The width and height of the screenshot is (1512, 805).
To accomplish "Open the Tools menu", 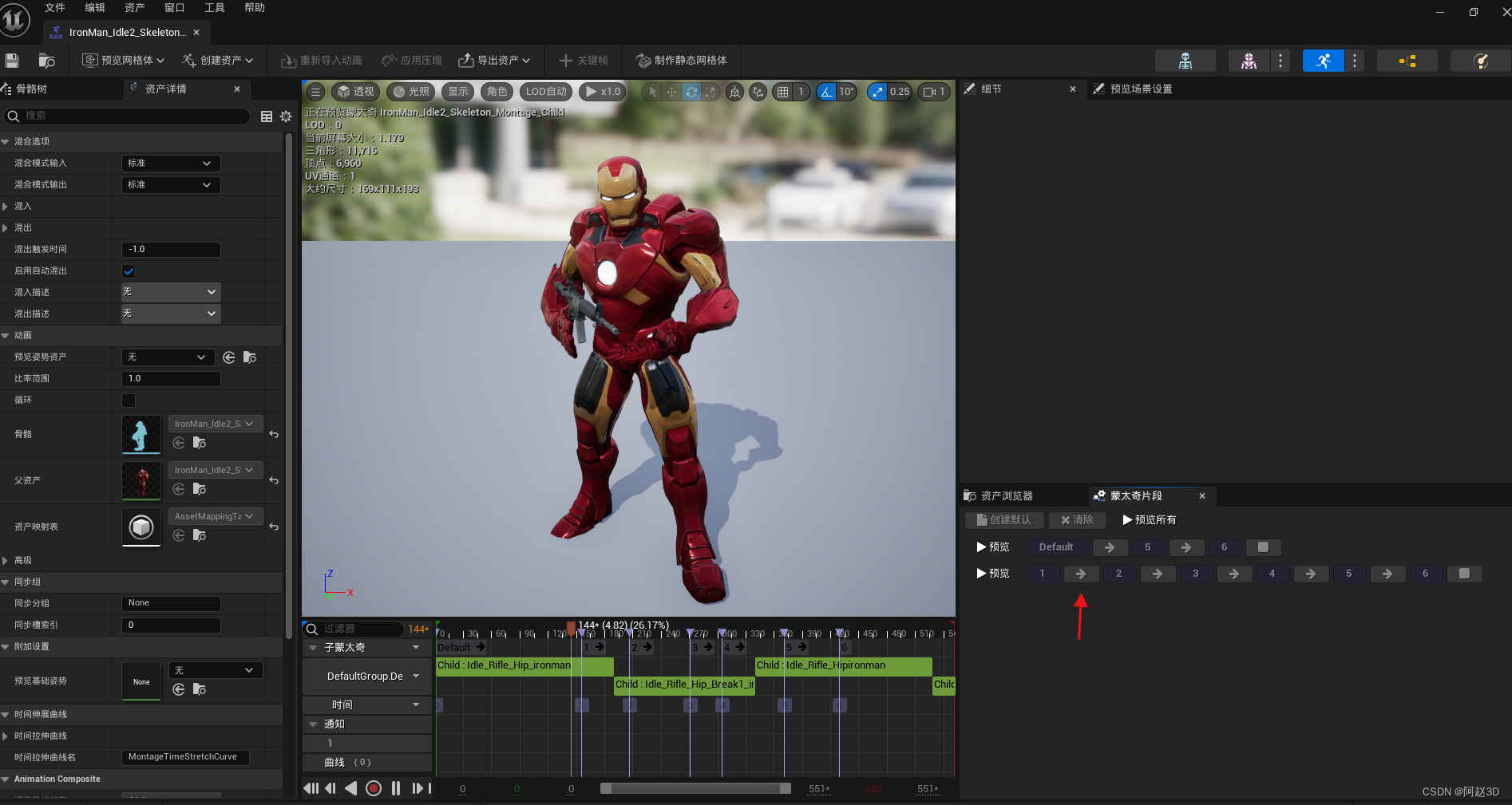I will pos(215,8).
